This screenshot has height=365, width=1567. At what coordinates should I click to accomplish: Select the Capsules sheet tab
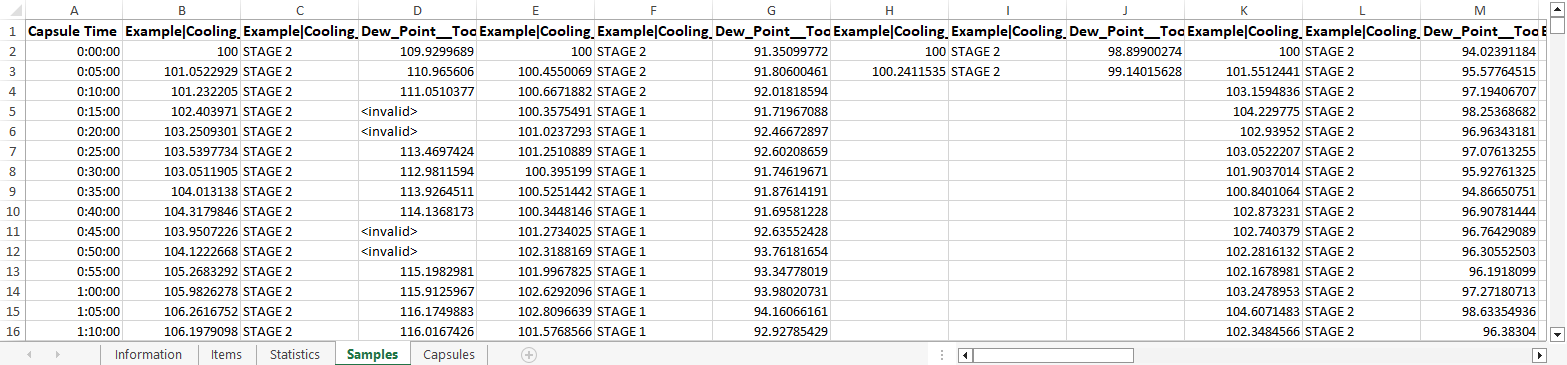449,354
